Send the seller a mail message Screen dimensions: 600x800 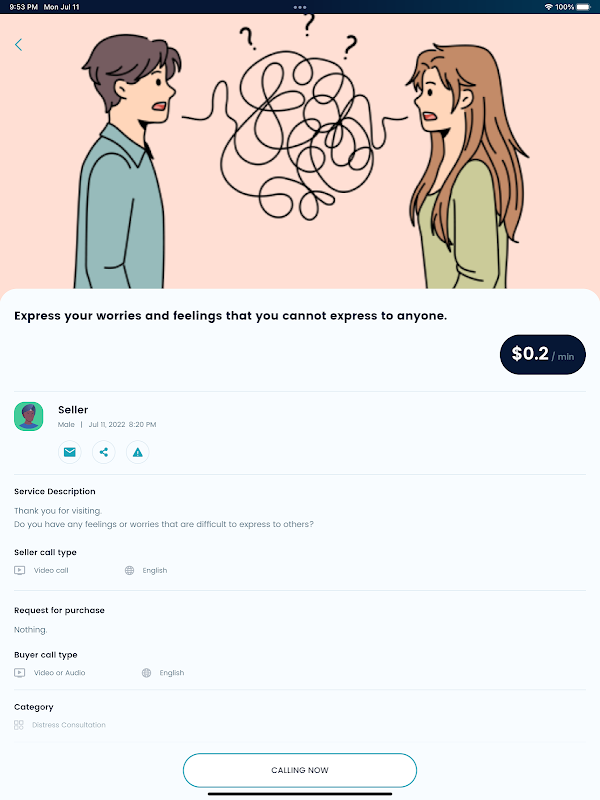[69, 452]
